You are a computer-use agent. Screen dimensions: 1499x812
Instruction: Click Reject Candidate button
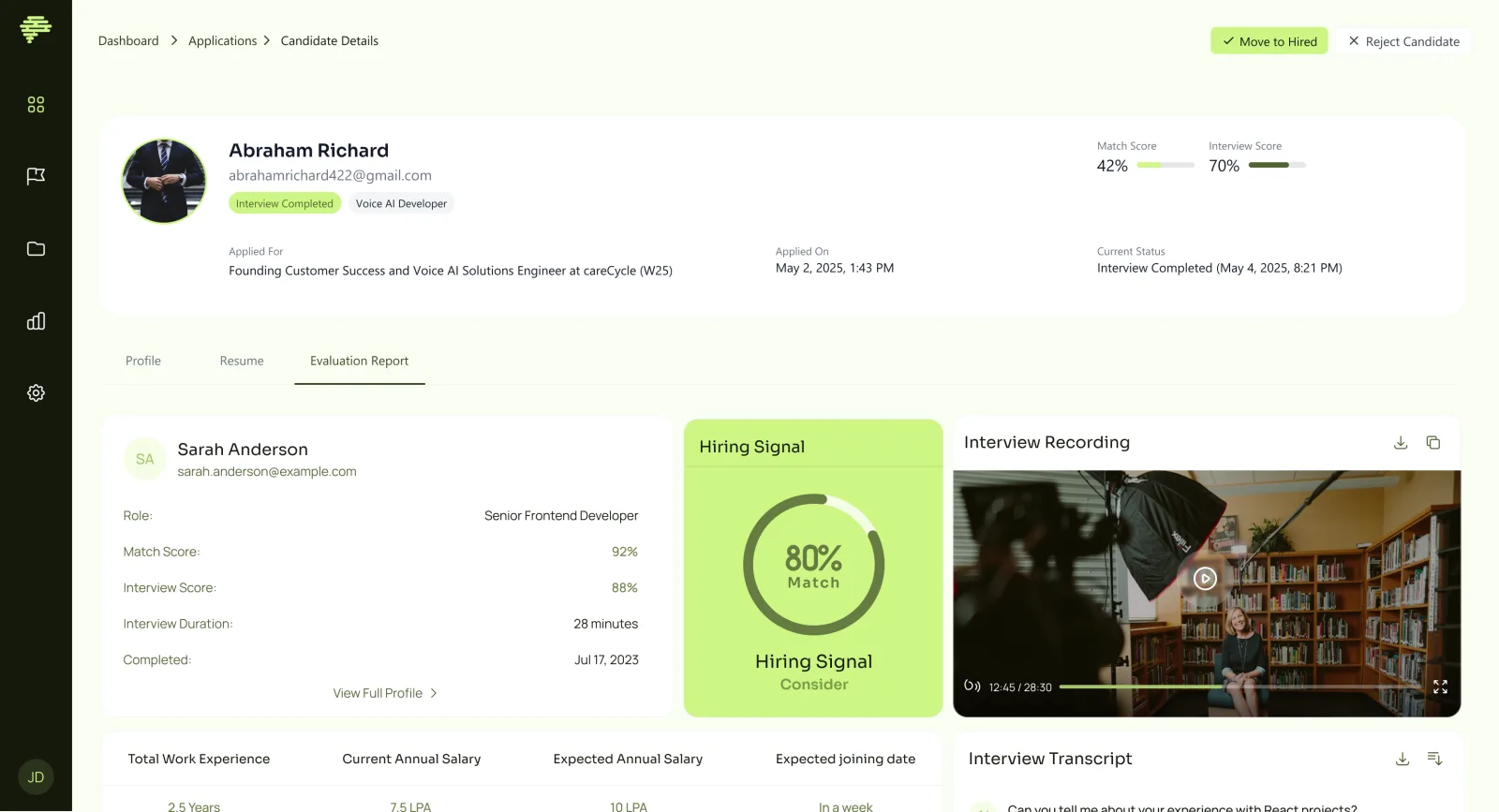(x=1403, y=41)
